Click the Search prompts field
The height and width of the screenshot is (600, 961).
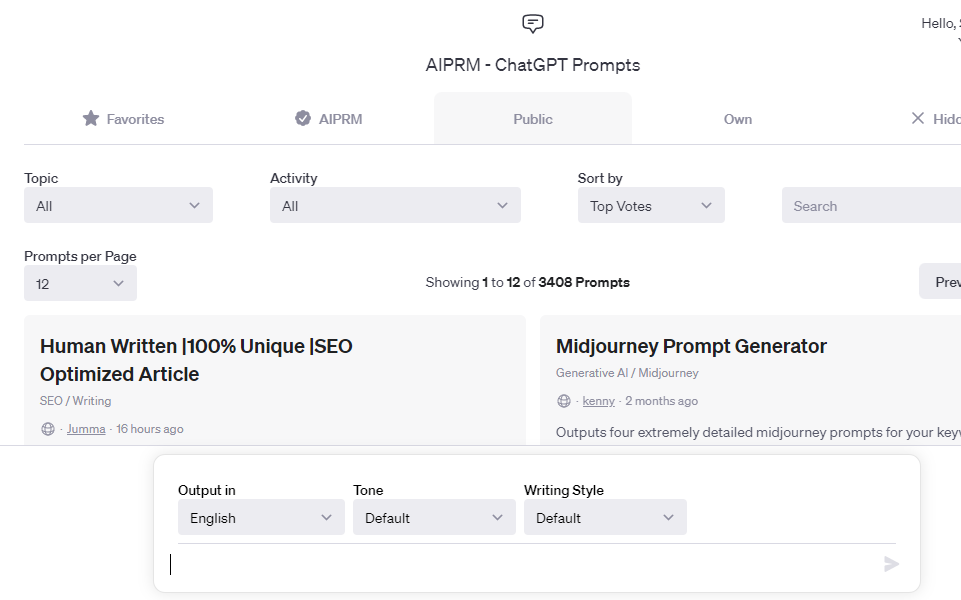tap(872, 205)
